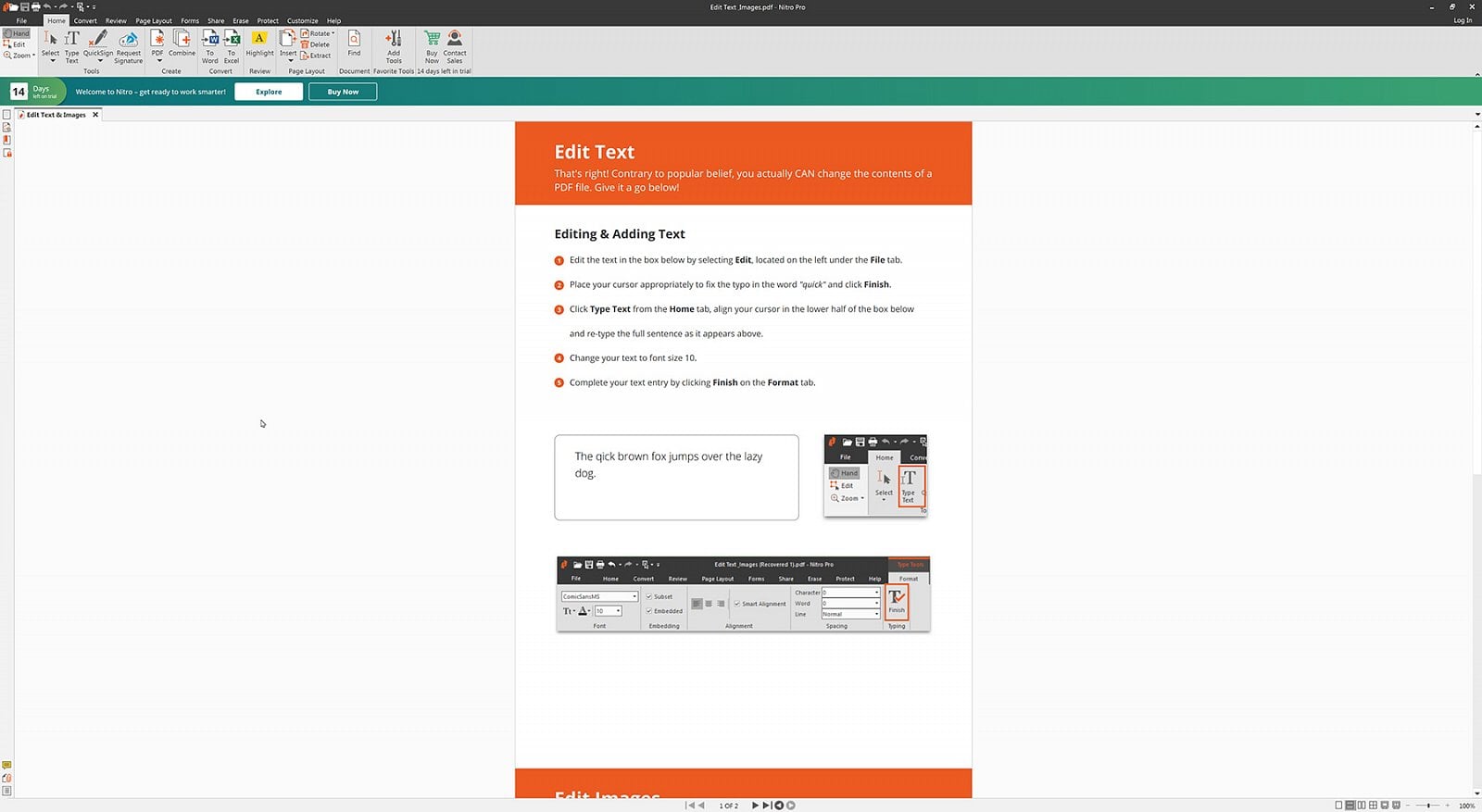1482x812 pixels.
Task: Open the Comments panel at bottom left
Action: 6,766
